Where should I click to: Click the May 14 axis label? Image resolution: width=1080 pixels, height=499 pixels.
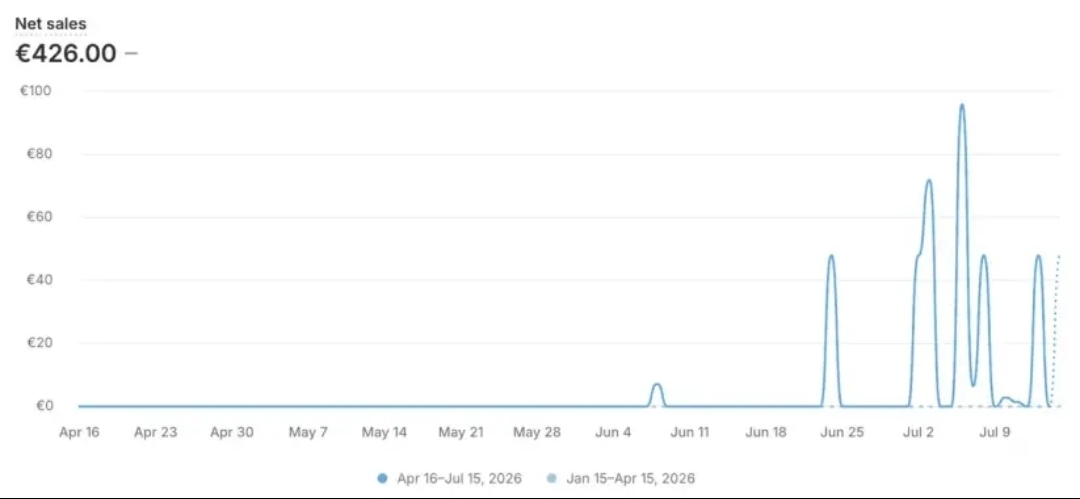pyautogui.click(x=384, y=433)
